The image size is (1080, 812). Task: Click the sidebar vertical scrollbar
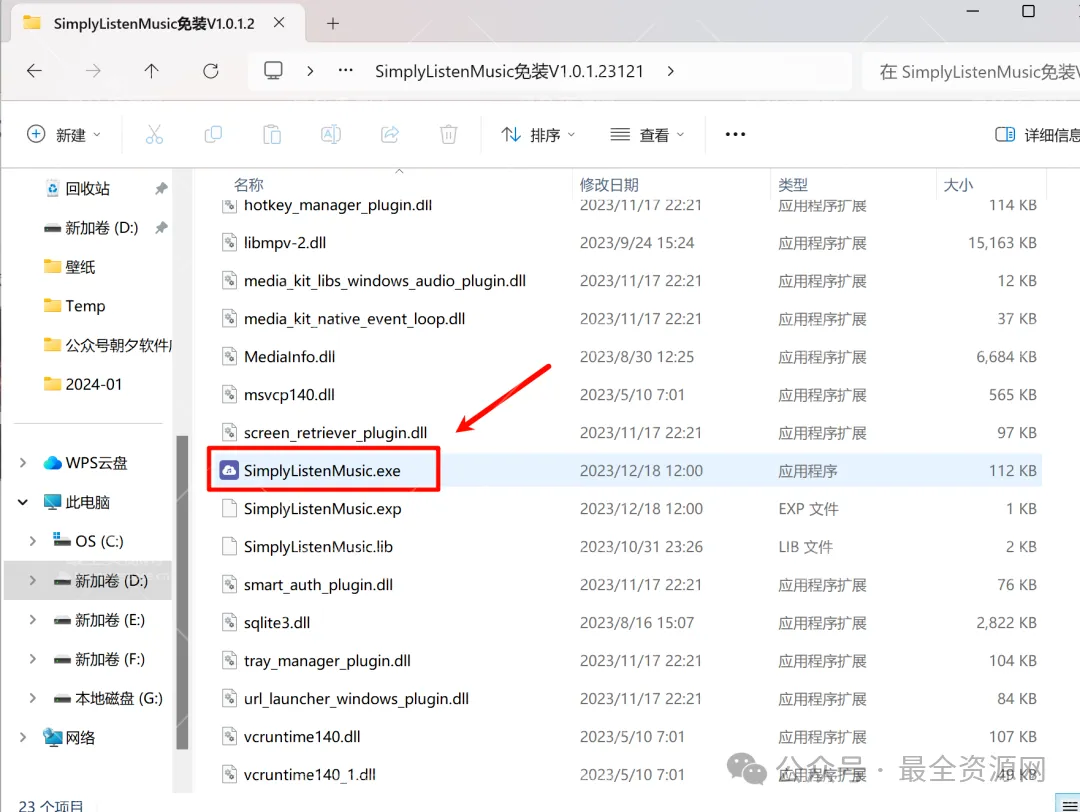[x=183, y=592]
